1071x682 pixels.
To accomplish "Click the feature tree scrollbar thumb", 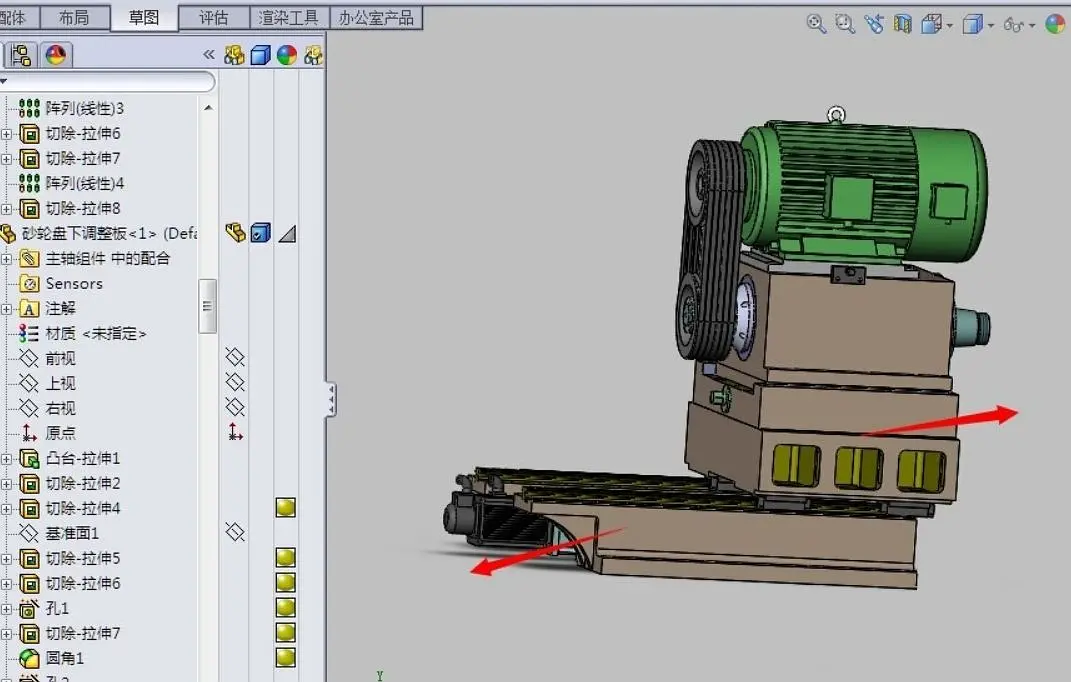I will [x=208, y=305].
